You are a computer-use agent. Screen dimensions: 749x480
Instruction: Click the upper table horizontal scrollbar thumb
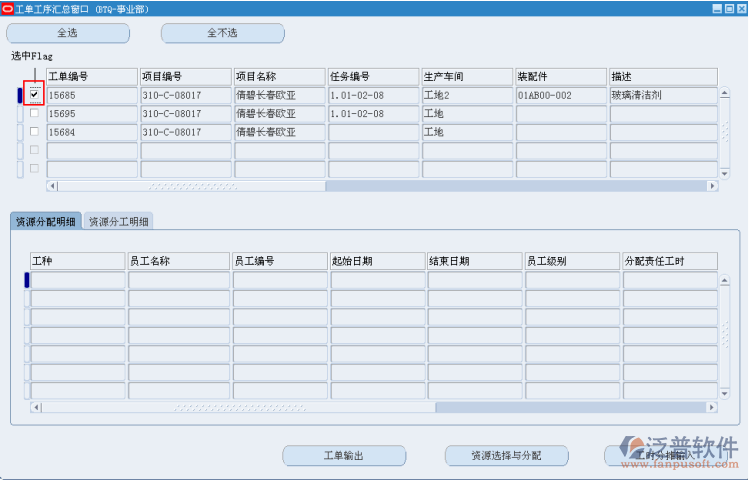click(190, 186)
